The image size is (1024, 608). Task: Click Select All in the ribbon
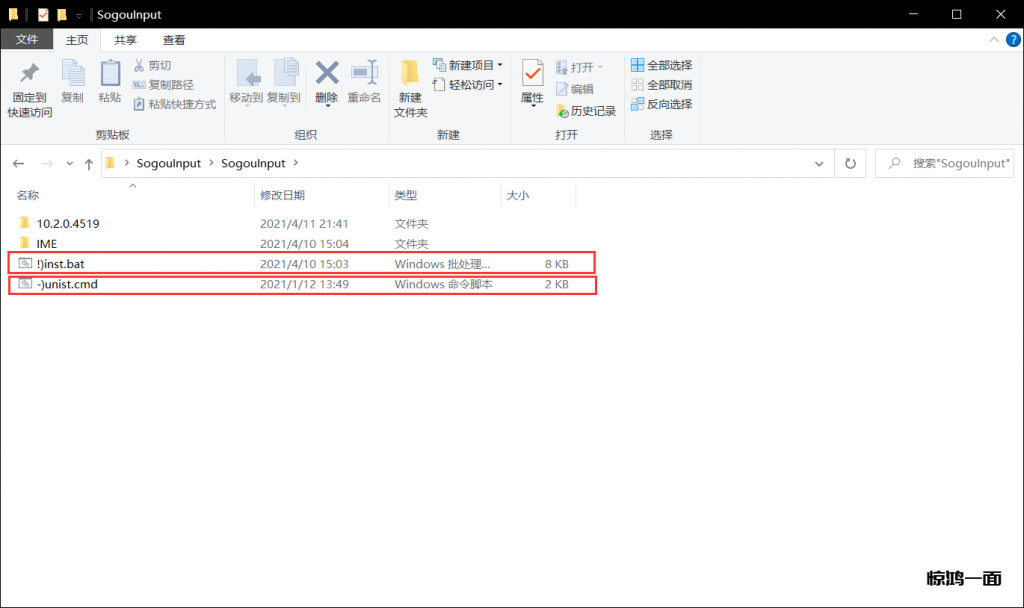point(662,66)
